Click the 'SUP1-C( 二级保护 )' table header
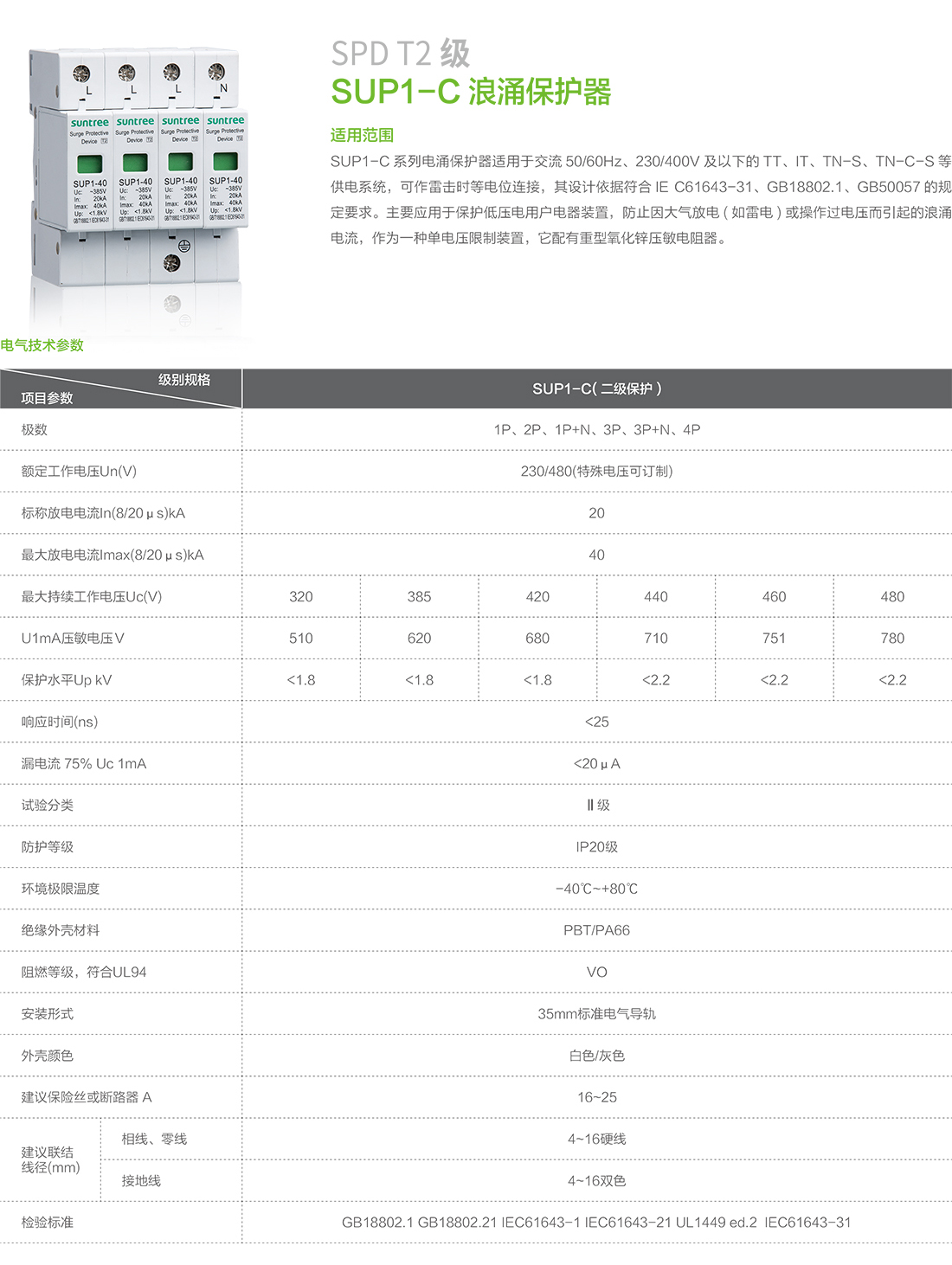 [597, 388]
